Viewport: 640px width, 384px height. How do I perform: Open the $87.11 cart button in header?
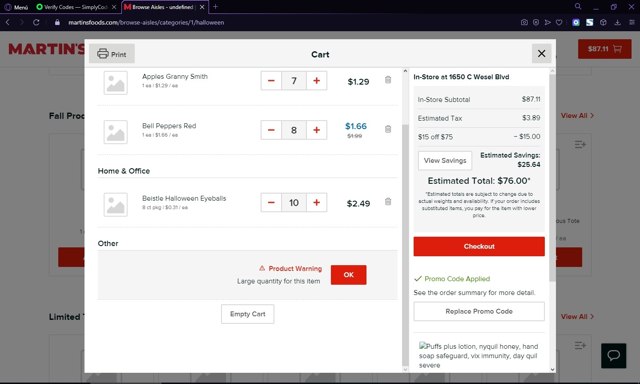(x=604, y=49)
